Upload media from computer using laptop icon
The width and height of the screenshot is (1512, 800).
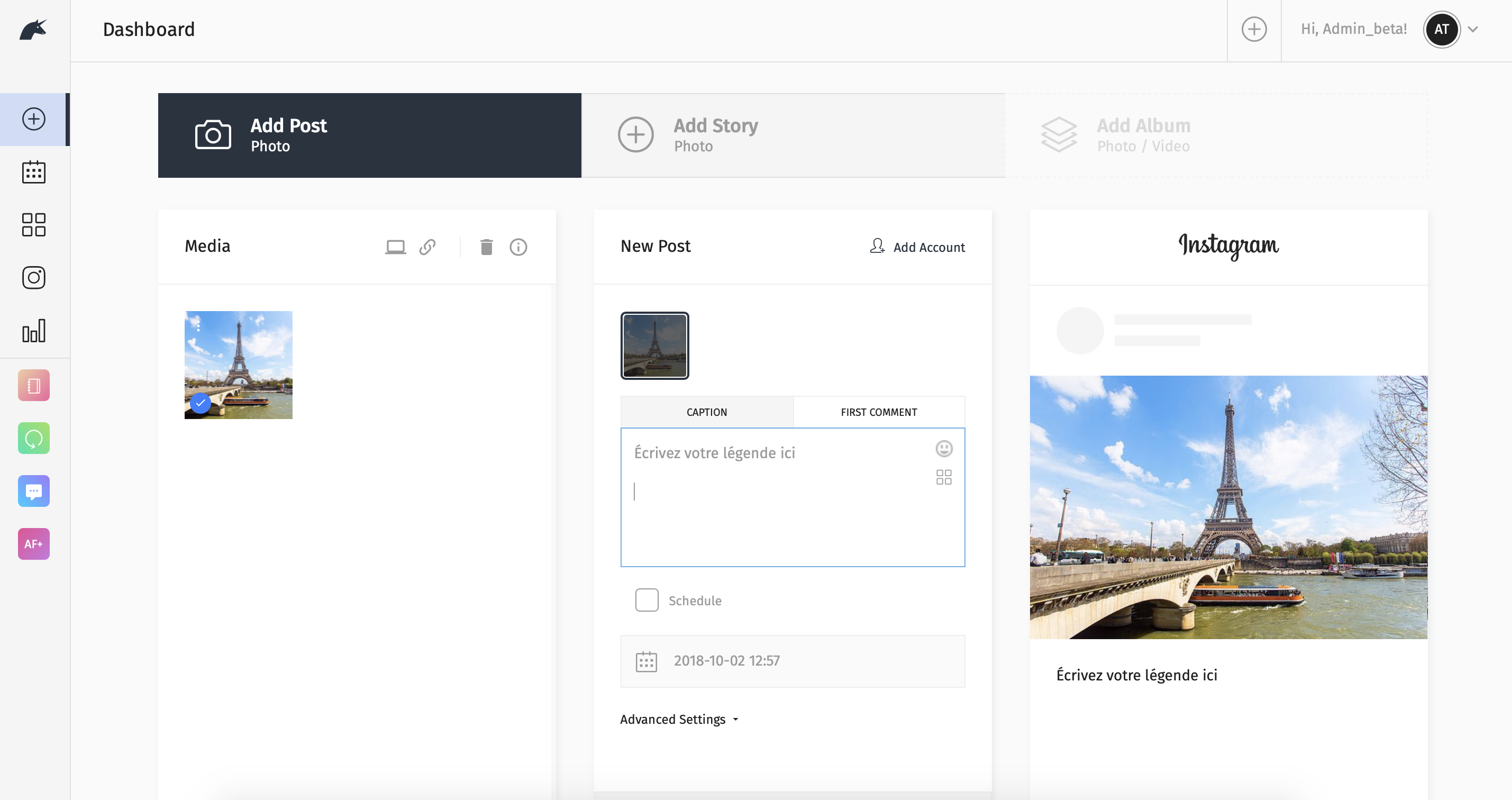click(395, 247)
